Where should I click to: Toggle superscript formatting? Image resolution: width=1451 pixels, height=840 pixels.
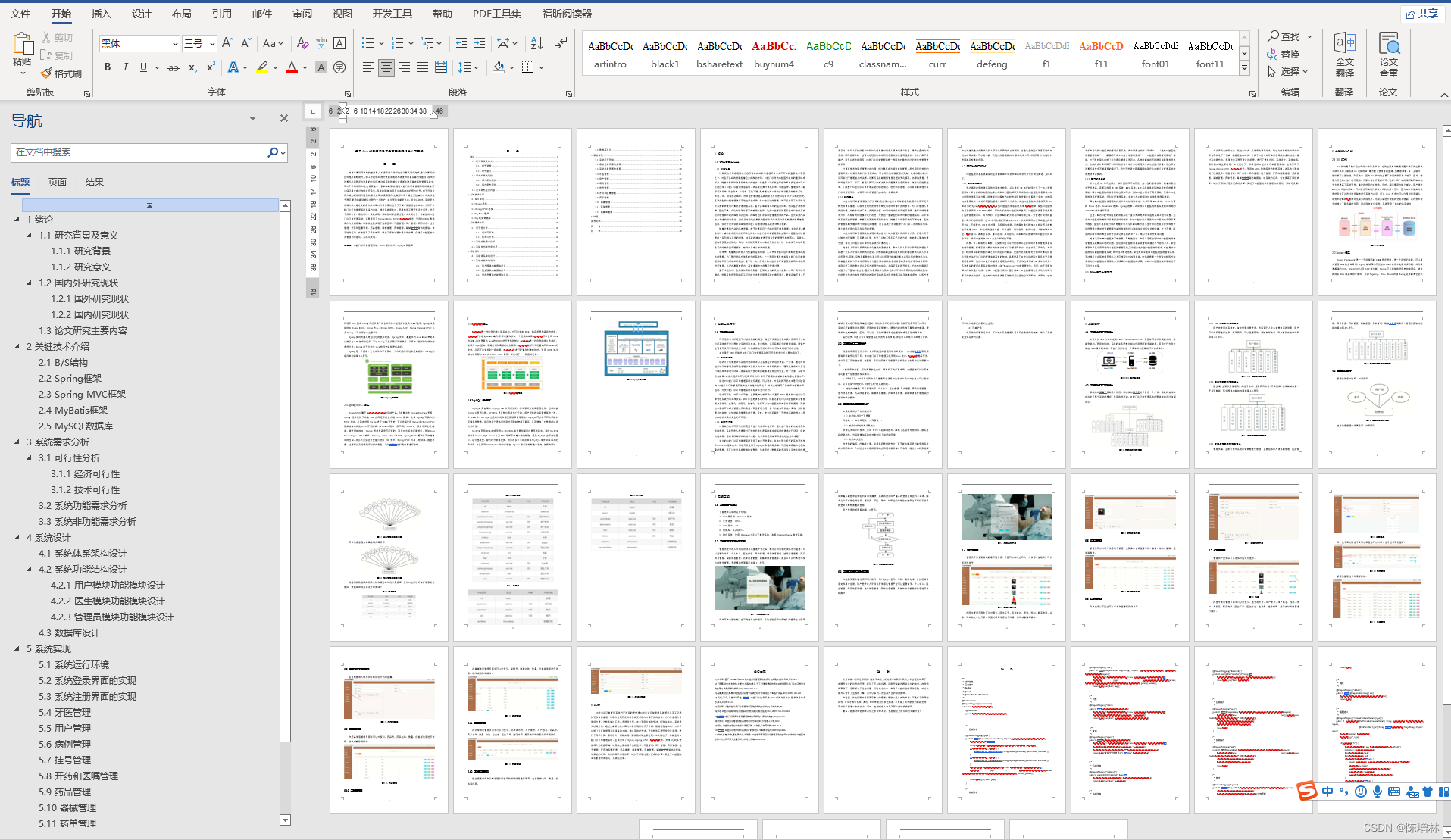211,67
